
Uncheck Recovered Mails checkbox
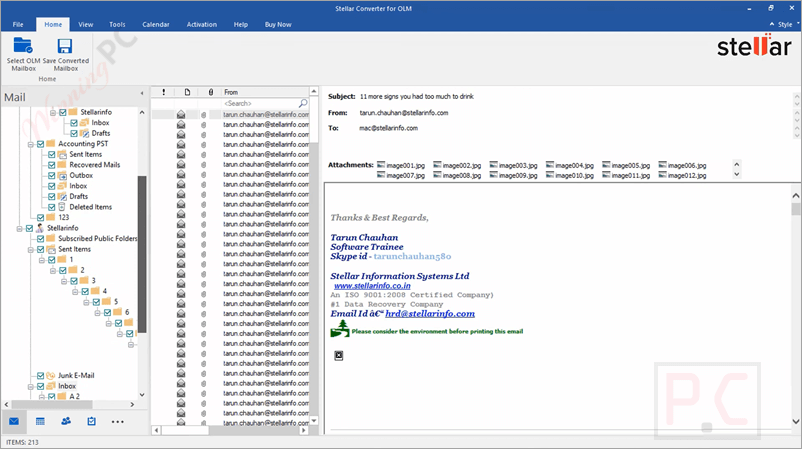click(x=52, y=165)
